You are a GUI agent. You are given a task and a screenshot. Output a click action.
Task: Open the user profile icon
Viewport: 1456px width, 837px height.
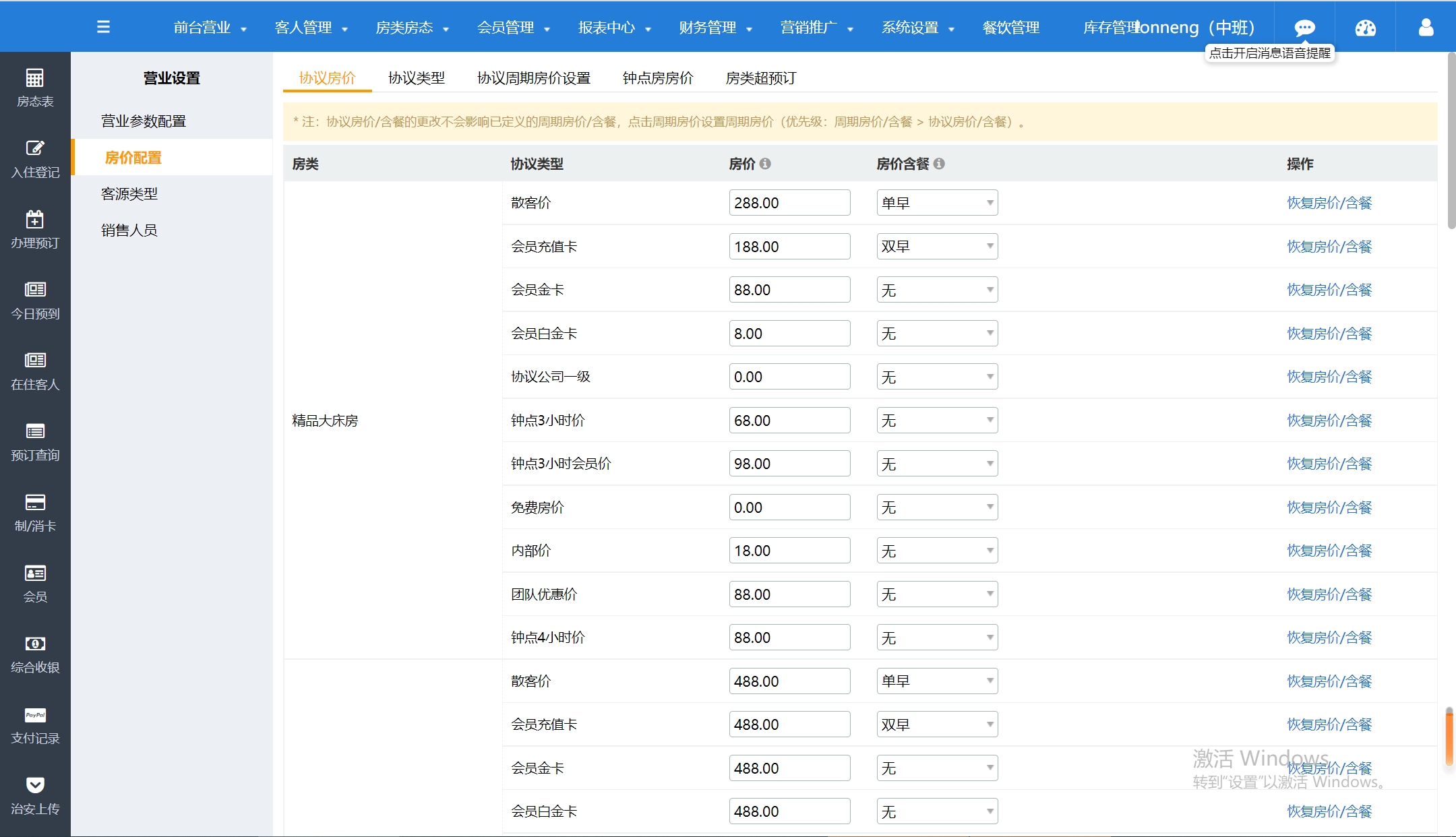1426,27
